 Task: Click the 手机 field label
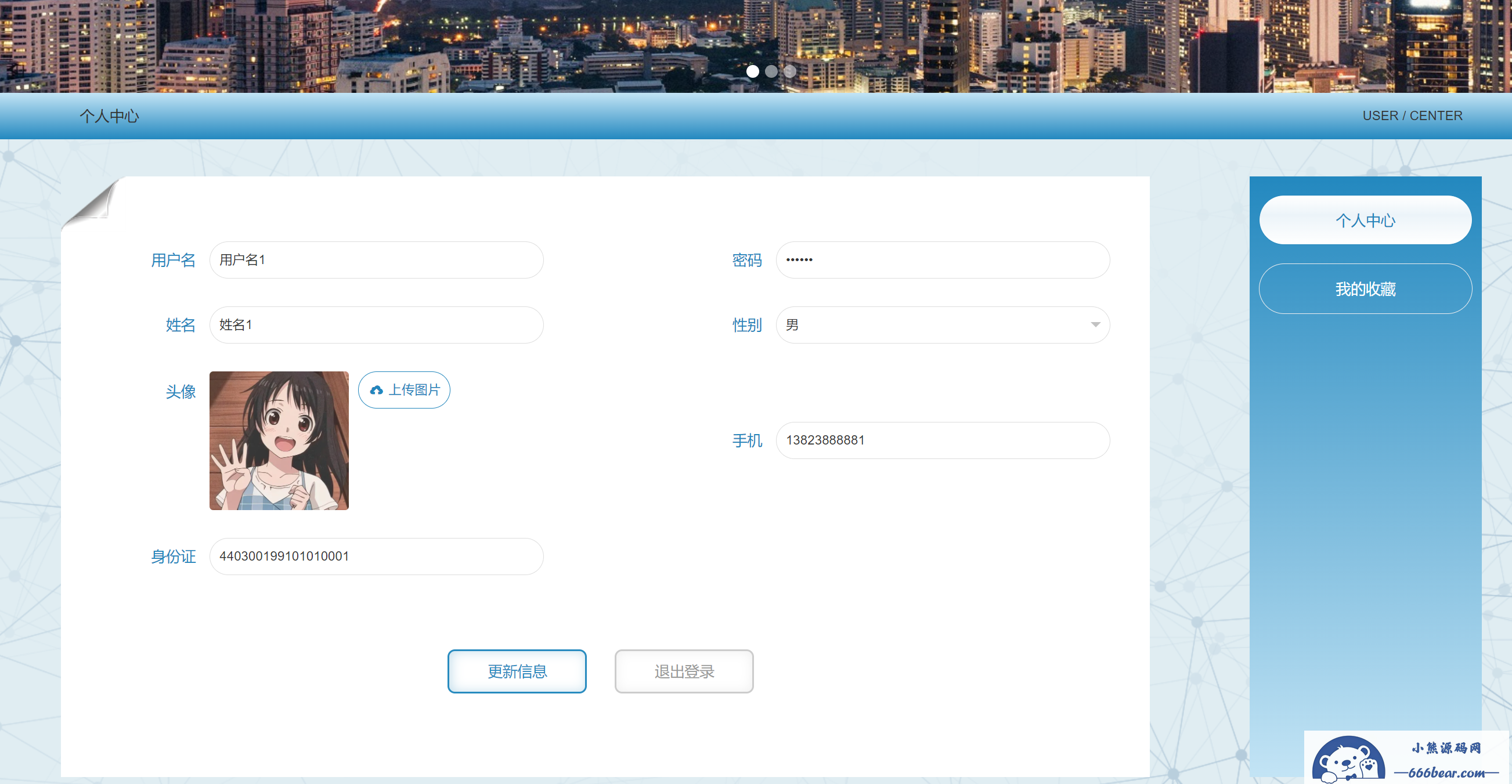(747, 440)
